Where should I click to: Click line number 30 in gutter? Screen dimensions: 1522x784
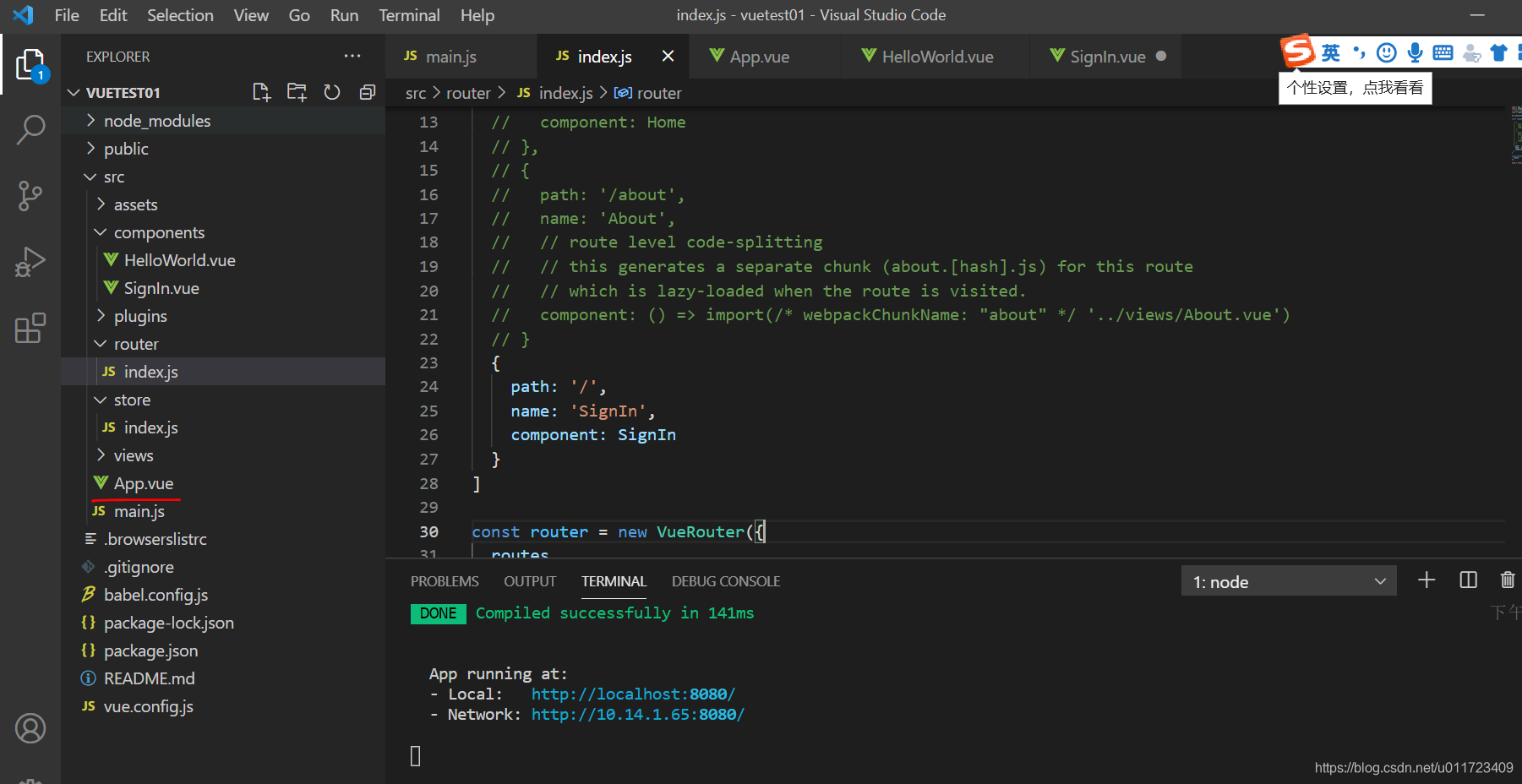428,531
